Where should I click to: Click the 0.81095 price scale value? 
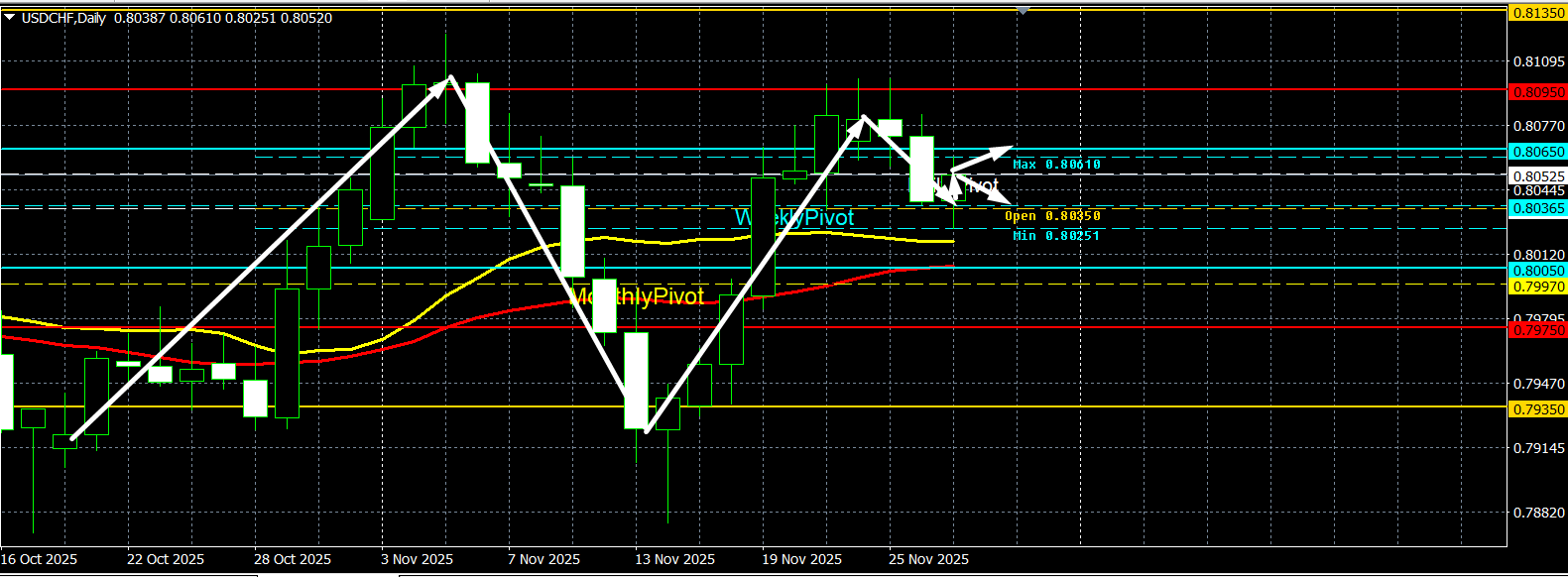tap(1538, 61)
